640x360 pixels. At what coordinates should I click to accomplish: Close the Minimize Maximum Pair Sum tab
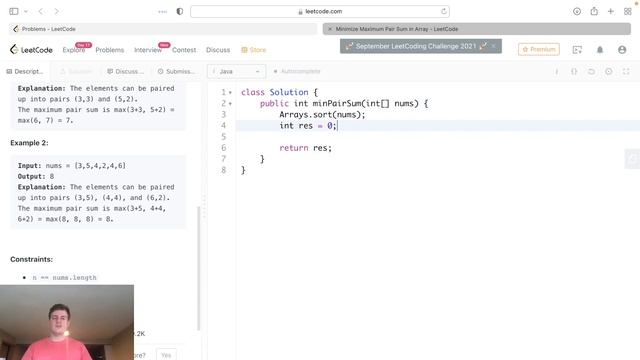(x=330, y=29)
